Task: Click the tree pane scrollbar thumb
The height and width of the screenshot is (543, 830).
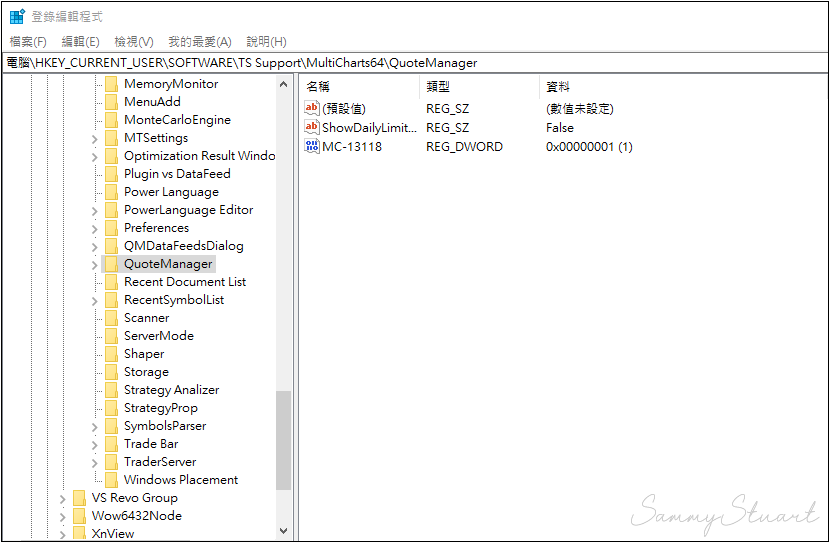Action: coord(283,440)
